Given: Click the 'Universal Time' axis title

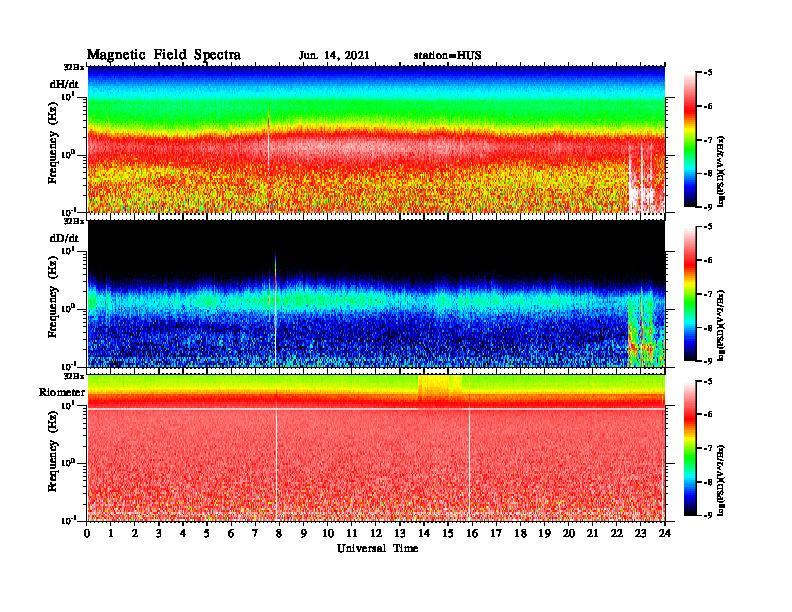Looking at the screenshot, I should (377, 548).
